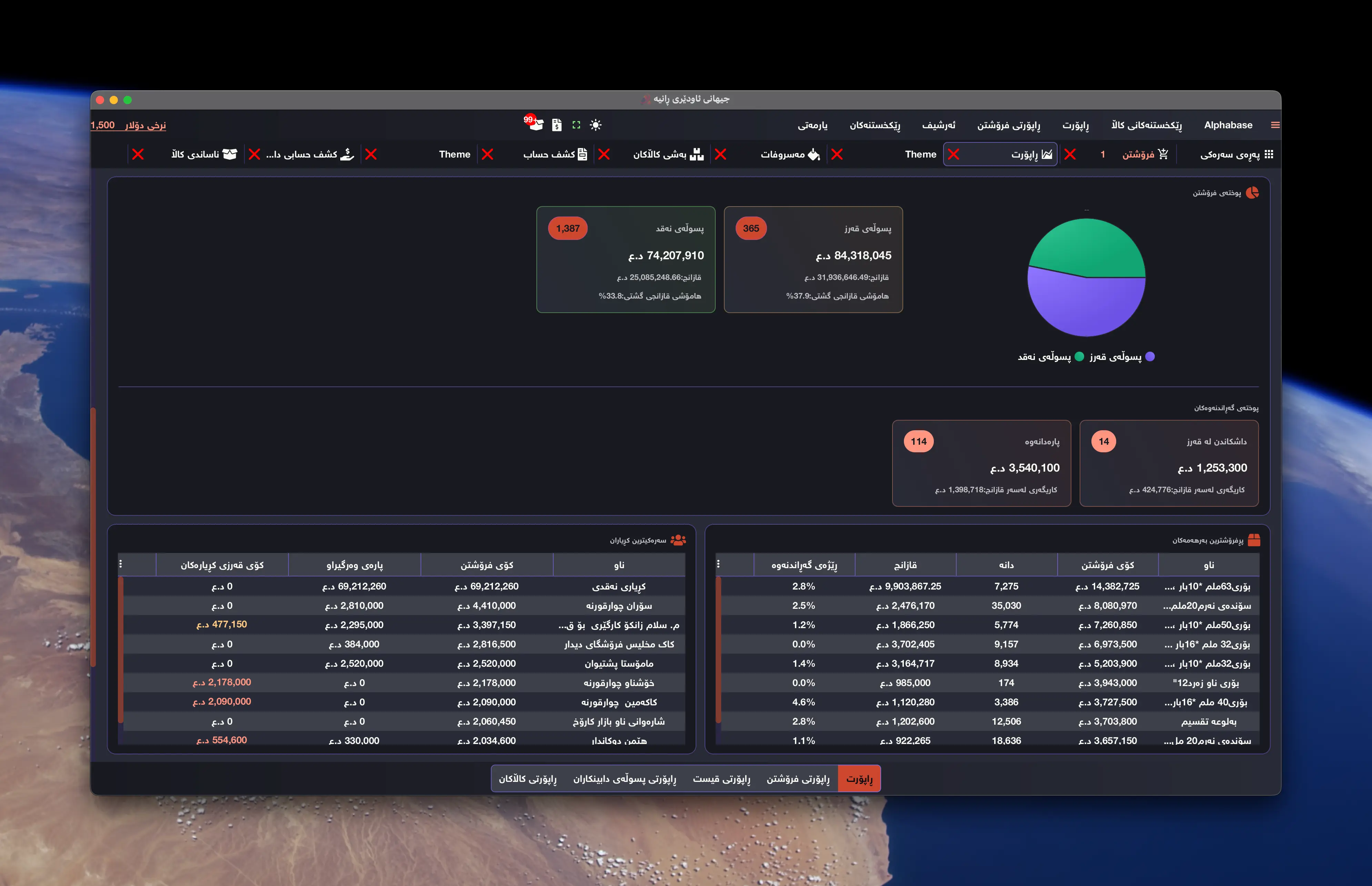
Task: Click the grid icon of پەڕەی سەرەکی
Action: 1269,154
